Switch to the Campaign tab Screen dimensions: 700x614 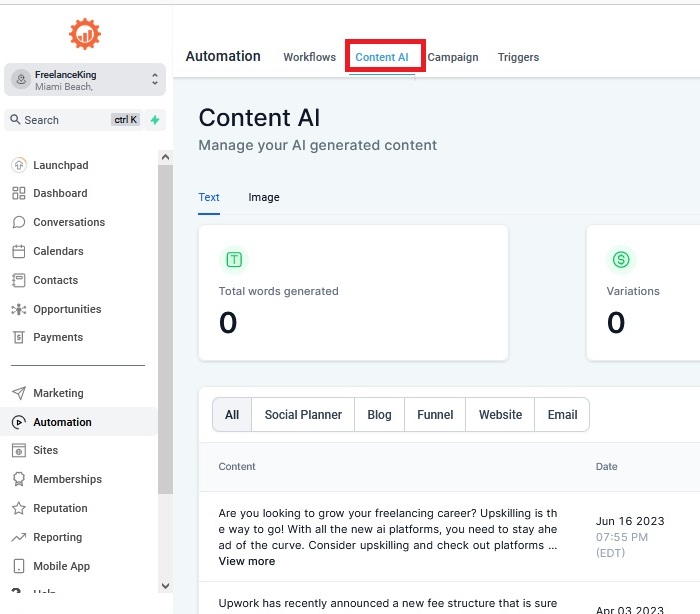click(453, 57)
